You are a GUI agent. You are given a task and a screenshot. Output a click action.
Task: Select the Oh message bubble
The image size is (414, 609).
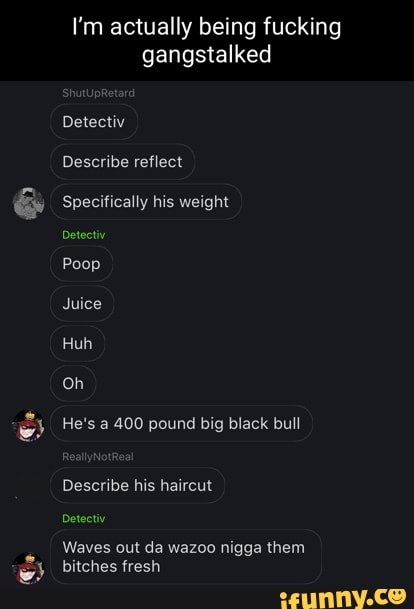(73, 383)
